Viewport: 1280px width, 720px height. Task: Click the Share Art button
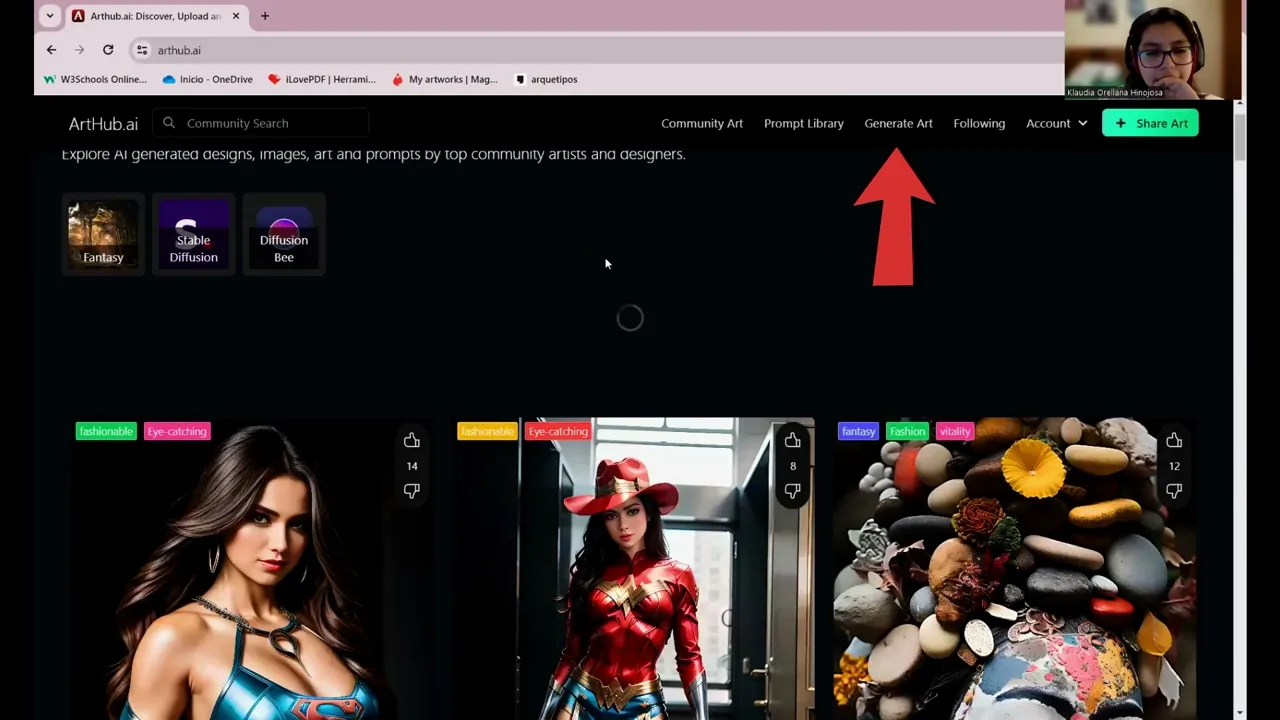(x=1150, y=123)
